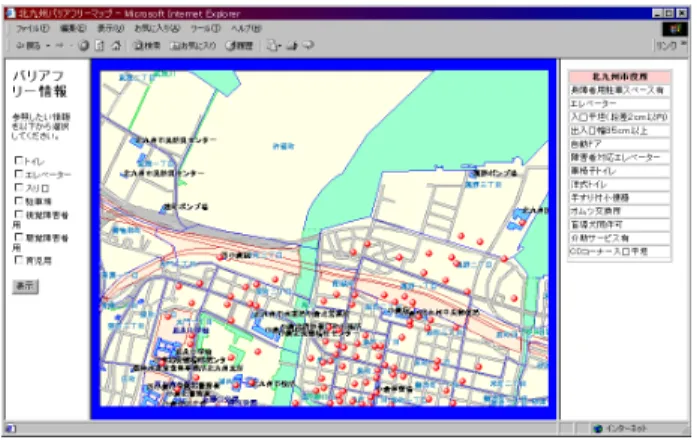
Task: Open the 表示 menu
Action: pyautogui.click(x=111, y=28)
